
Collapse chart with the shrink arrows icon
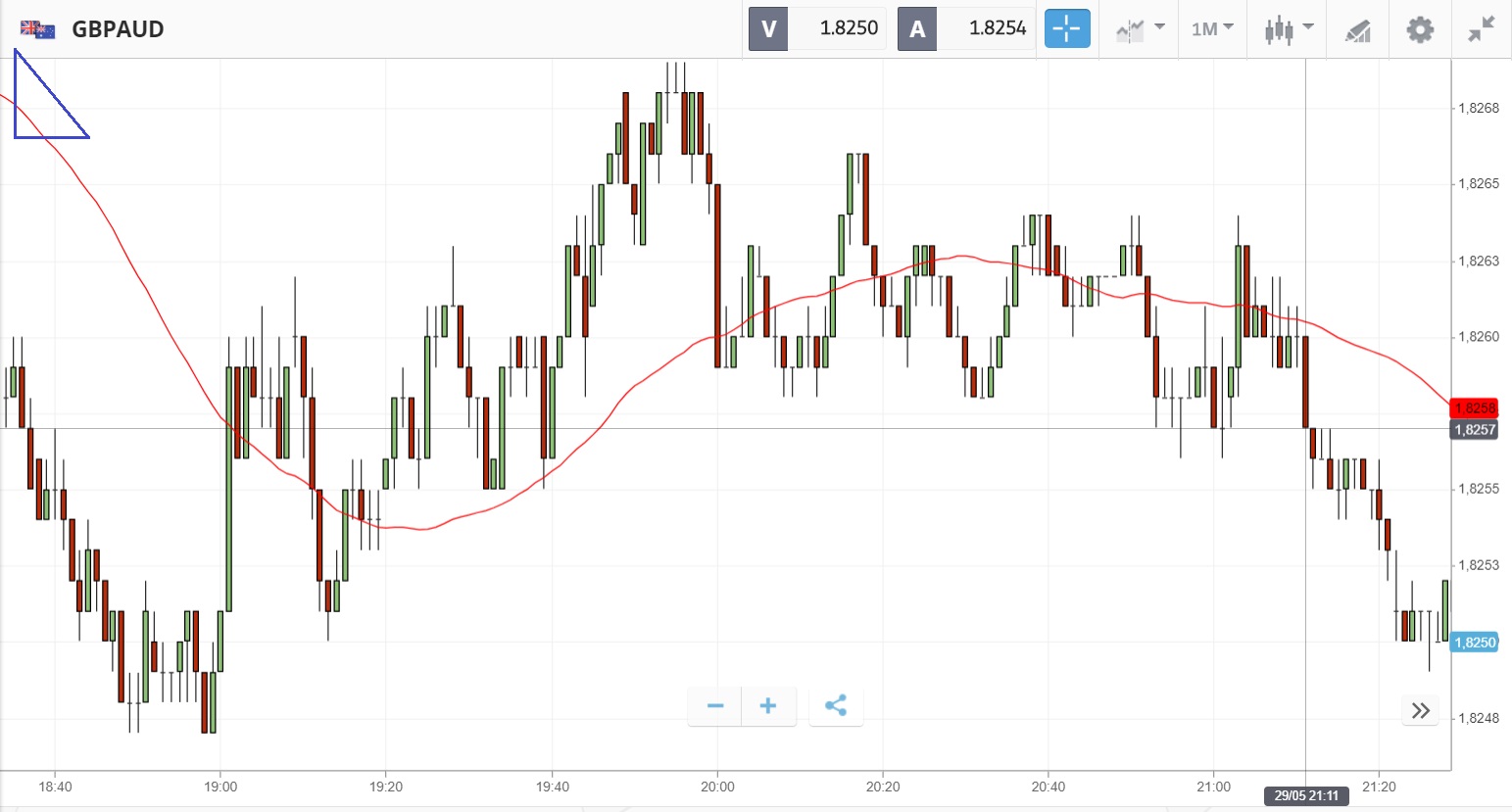(1481, 29)
